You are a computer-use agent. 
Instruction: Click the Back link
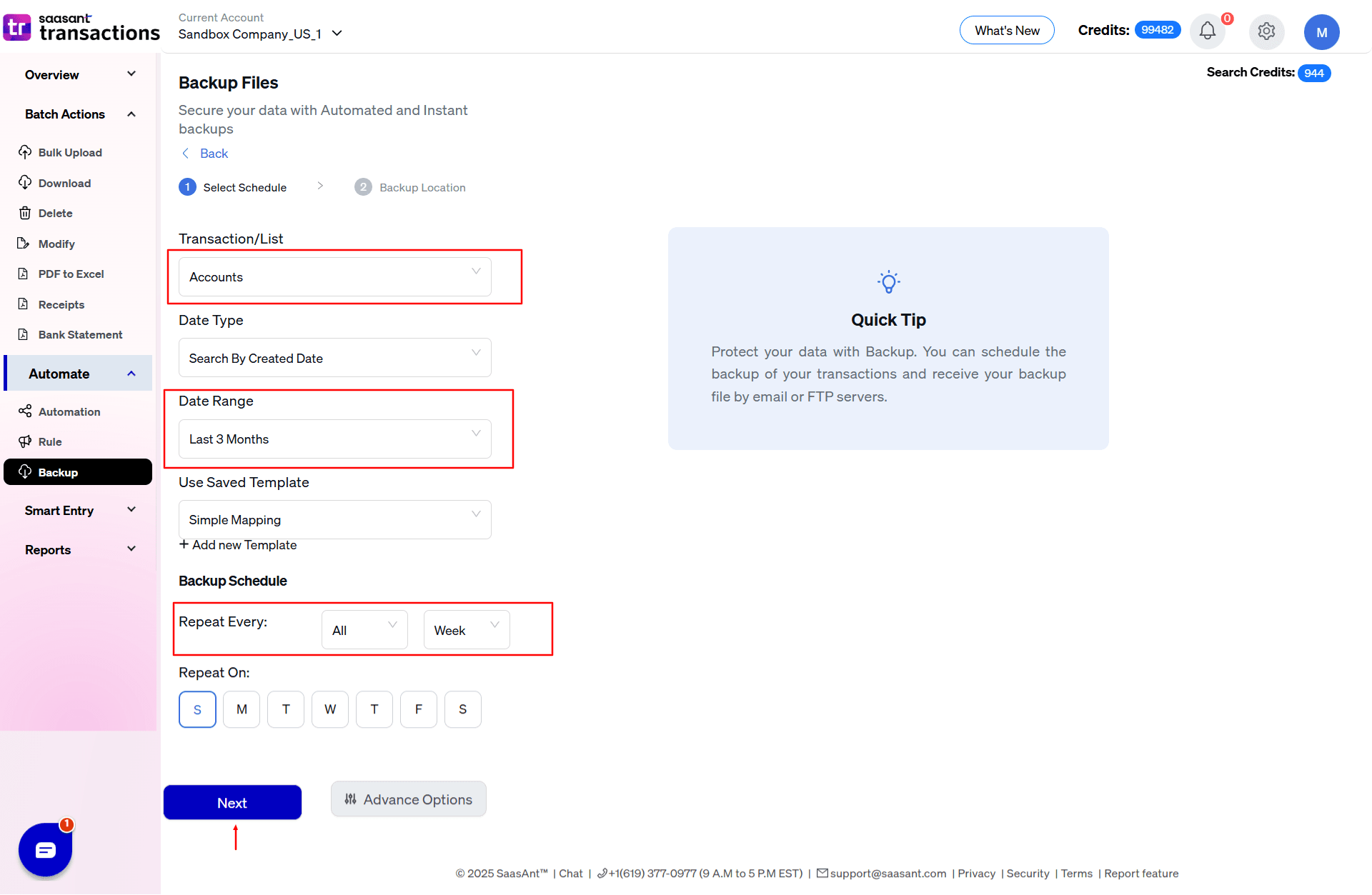[x=214, y=154]
